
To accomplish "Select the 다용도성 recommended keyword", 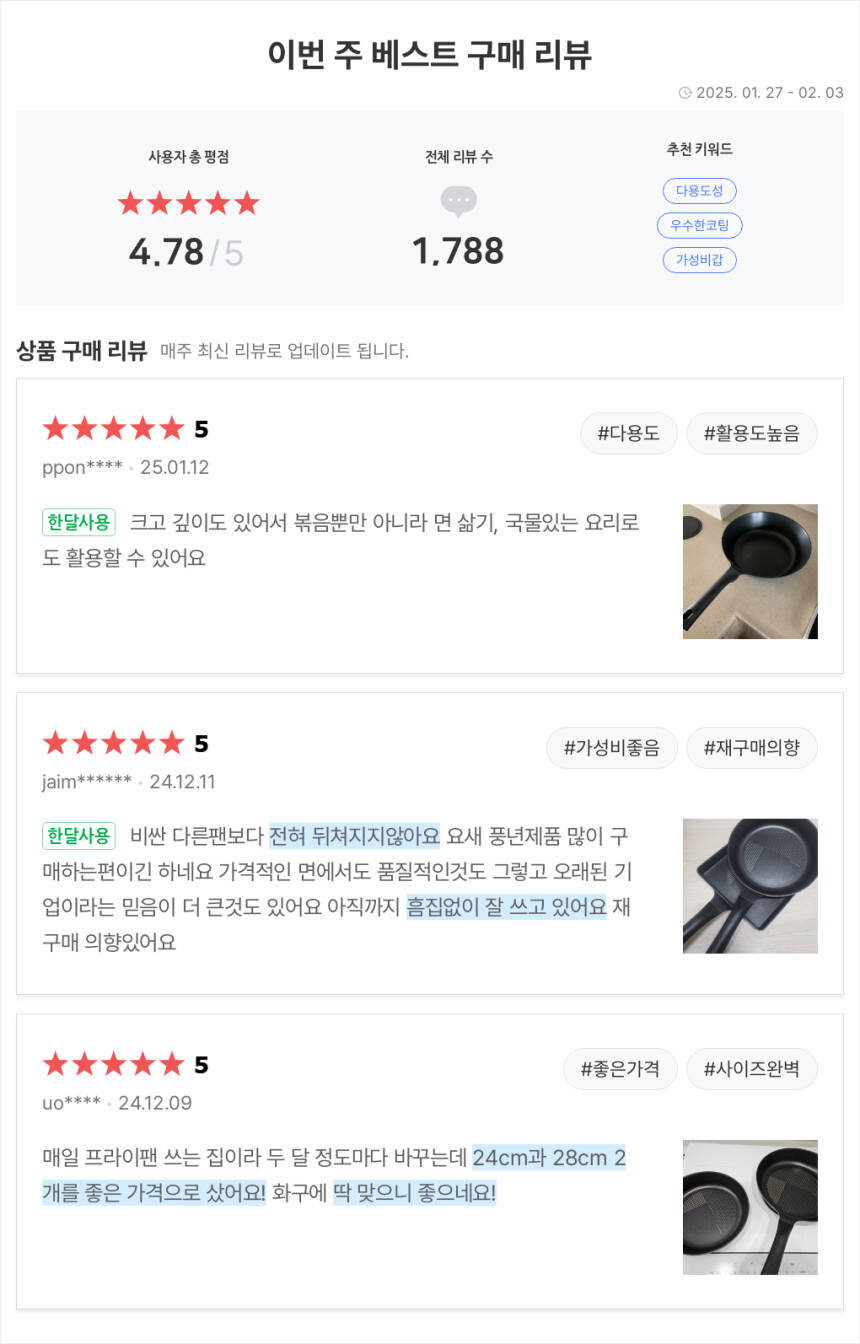I will (x=699, y=191).
